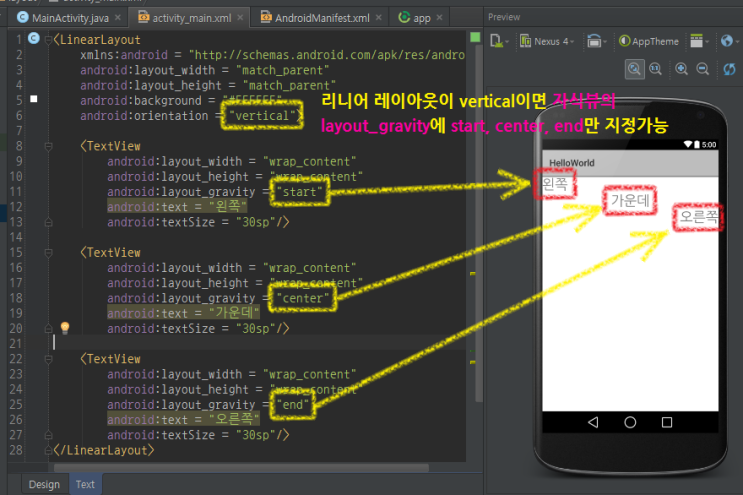This screenshot has height=495, width=743.
Task: Click the zoom to fit icon
Action: 634,69
